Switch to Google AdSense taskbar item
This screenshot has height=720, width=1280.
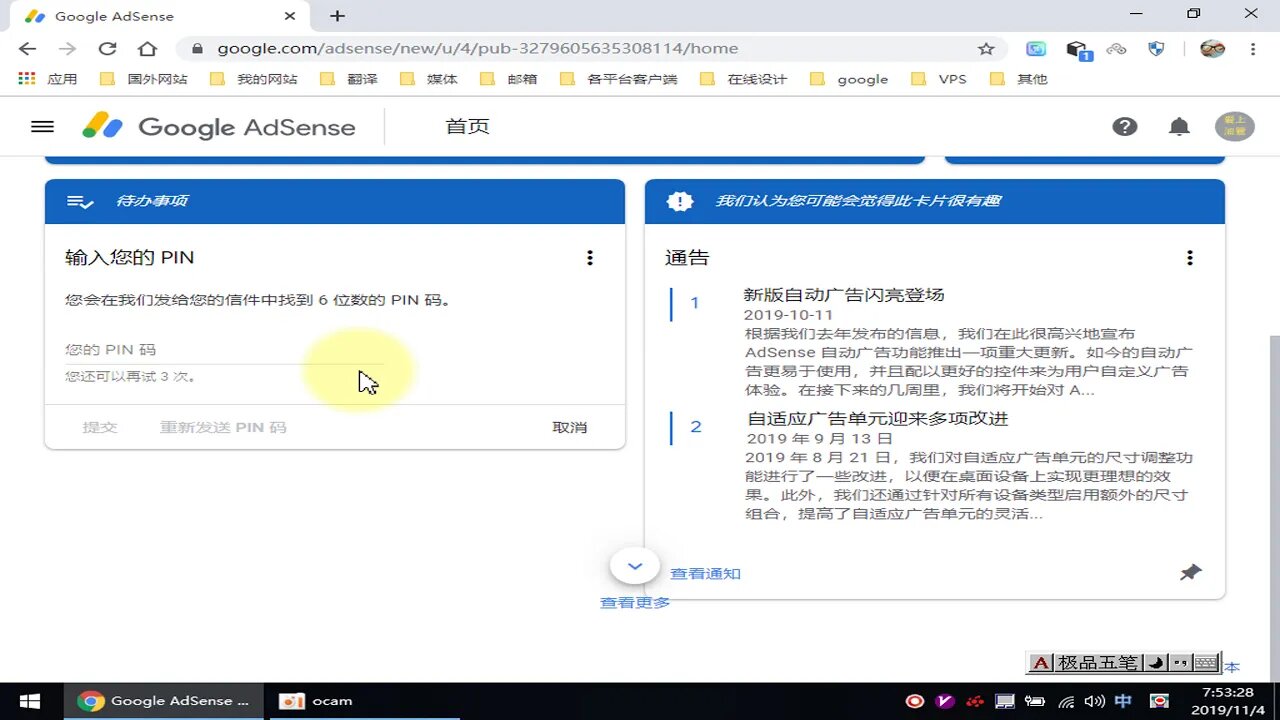[164, 701]
